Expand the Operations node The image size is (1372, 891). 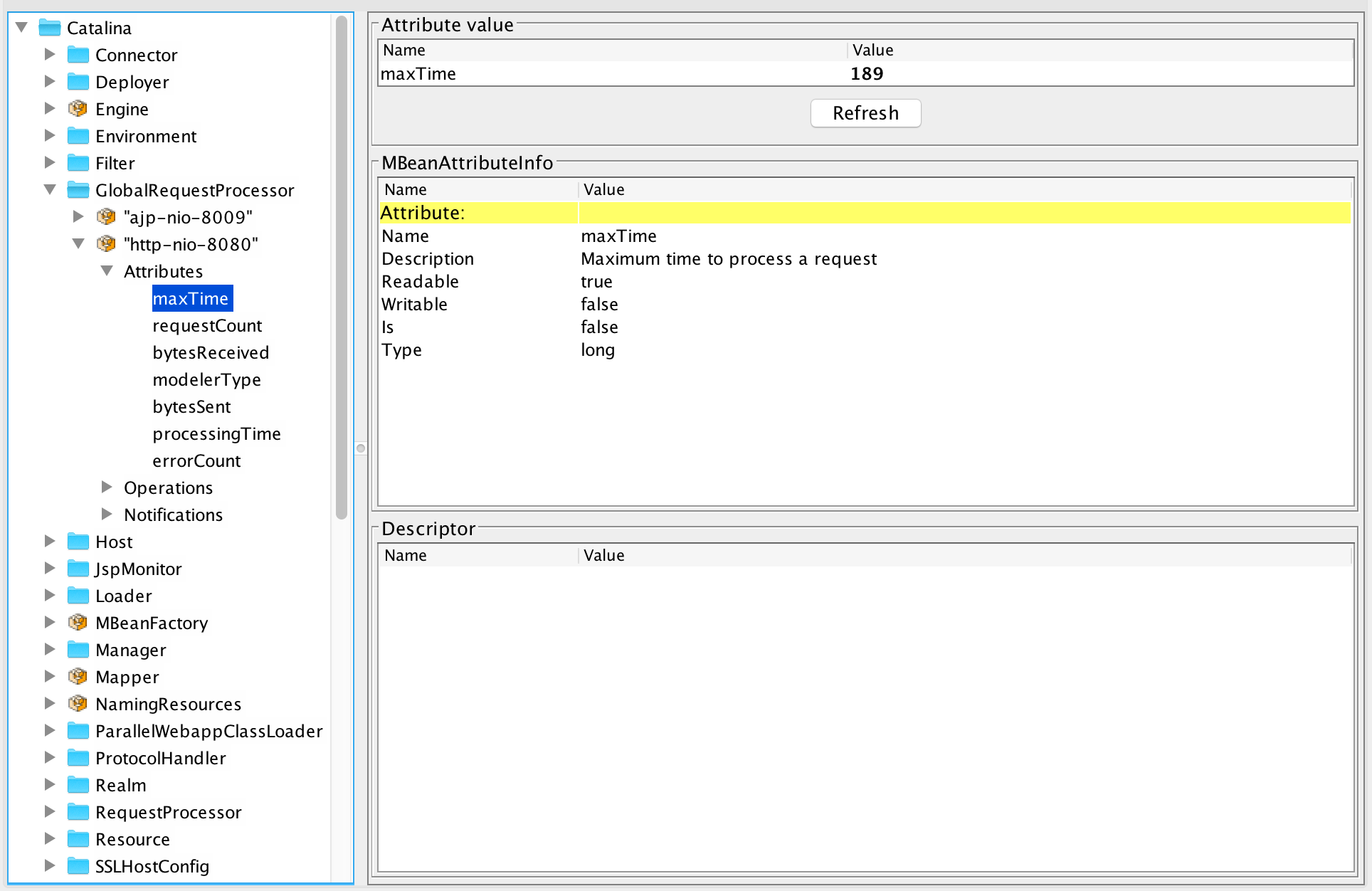click(x=107, y=487)
